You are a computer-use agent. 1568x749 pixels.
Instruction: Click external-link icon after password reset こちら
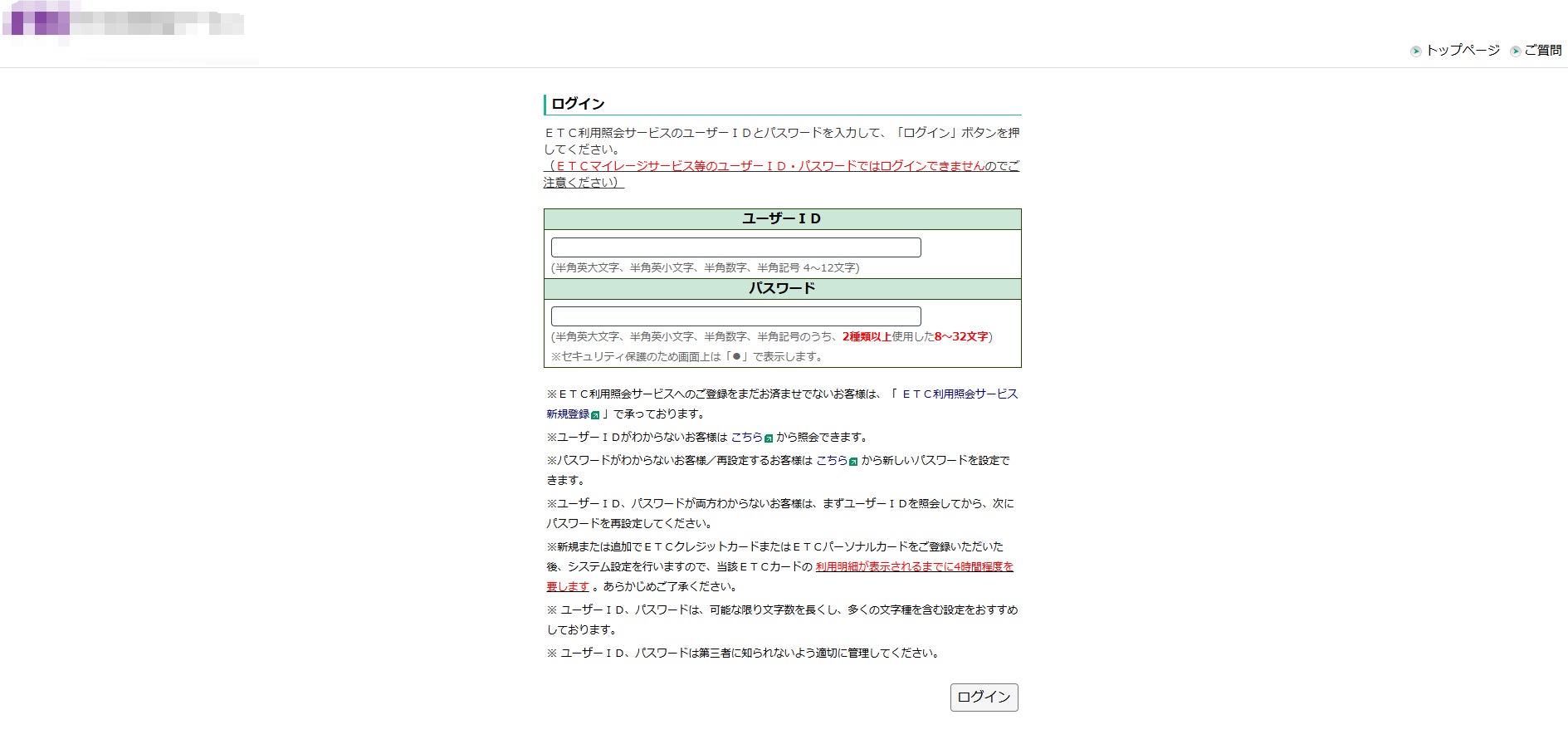853,462
